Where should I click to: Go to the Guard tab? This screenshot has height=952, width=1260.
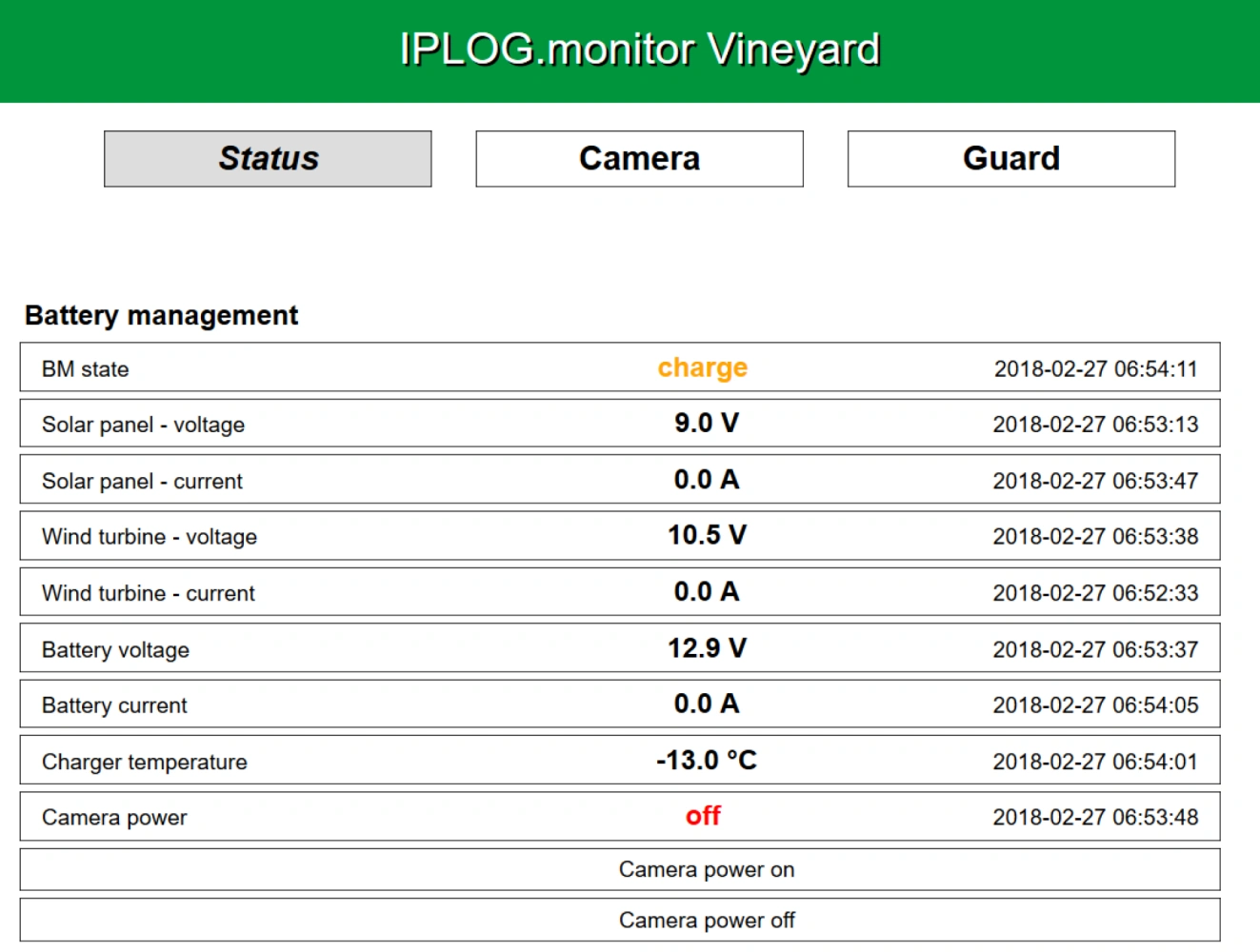coord(1010,159)
